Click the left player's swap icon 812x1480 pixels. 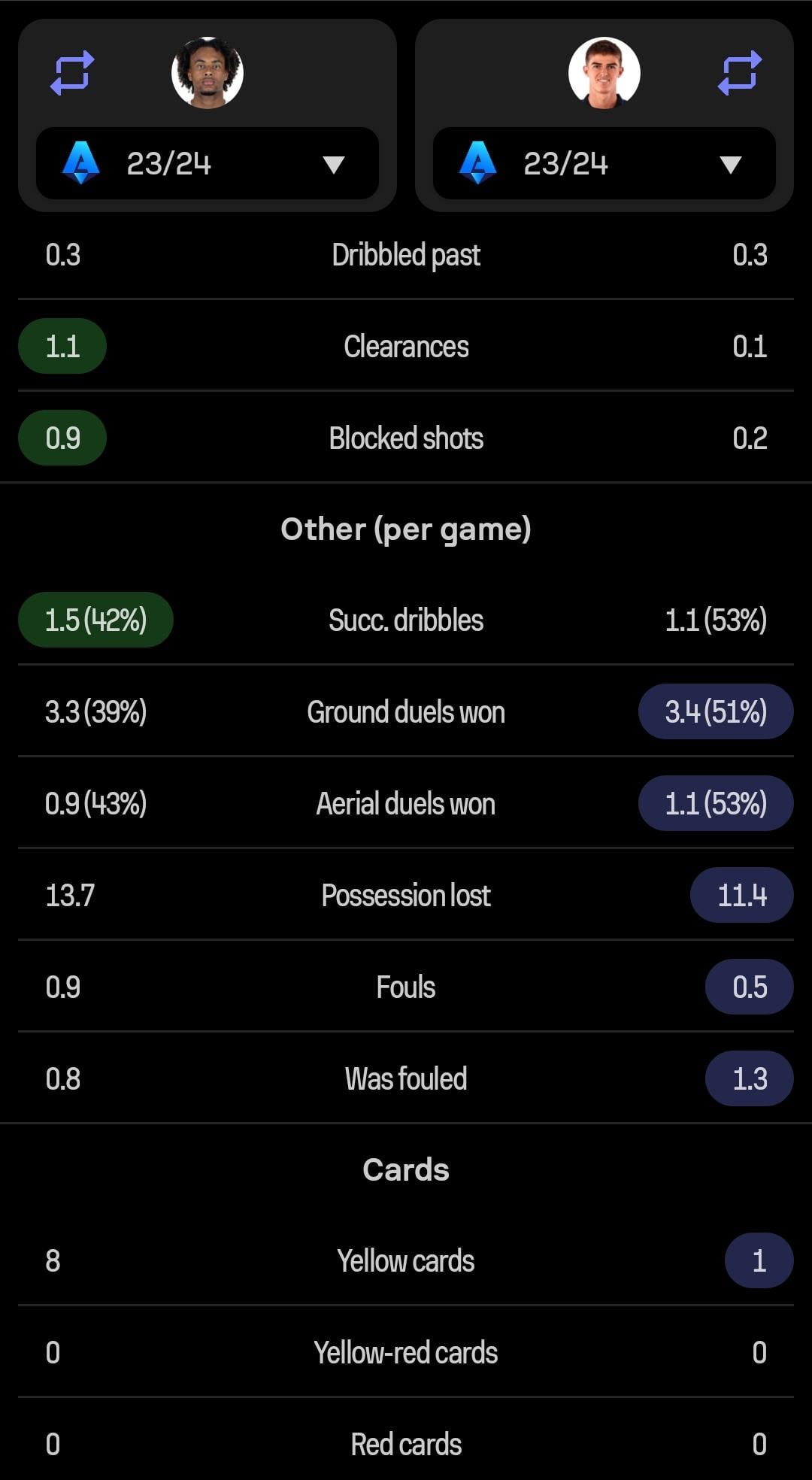72,73
